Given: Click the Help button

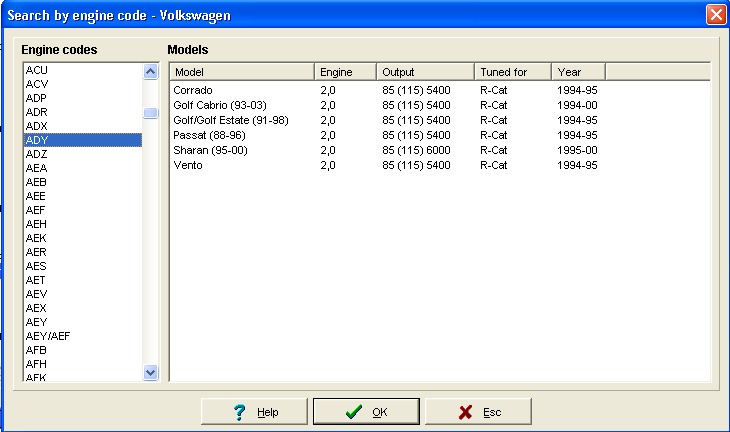Looking at the screenshot, I should point(254,412).
